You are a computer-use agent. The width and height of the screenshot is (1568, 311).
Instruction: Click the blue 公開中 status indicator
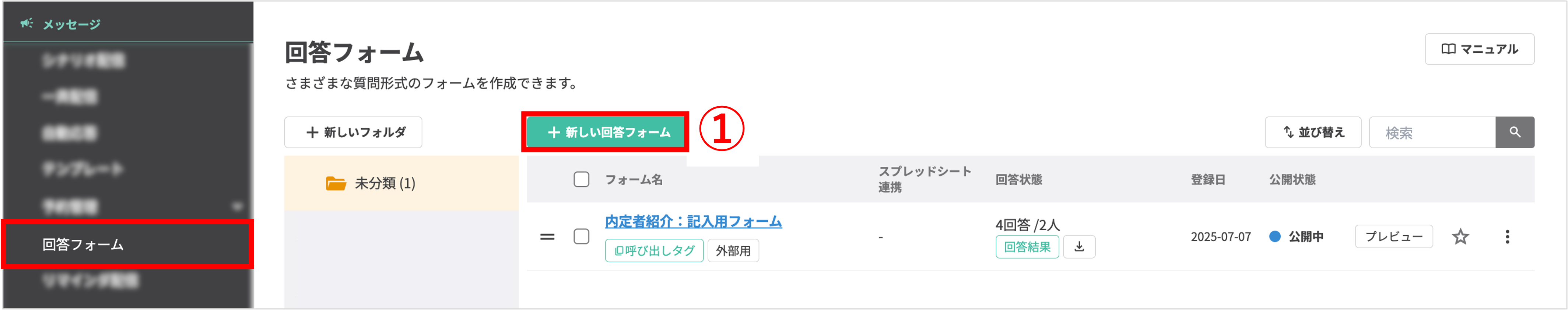click(x=1274, y=236)
